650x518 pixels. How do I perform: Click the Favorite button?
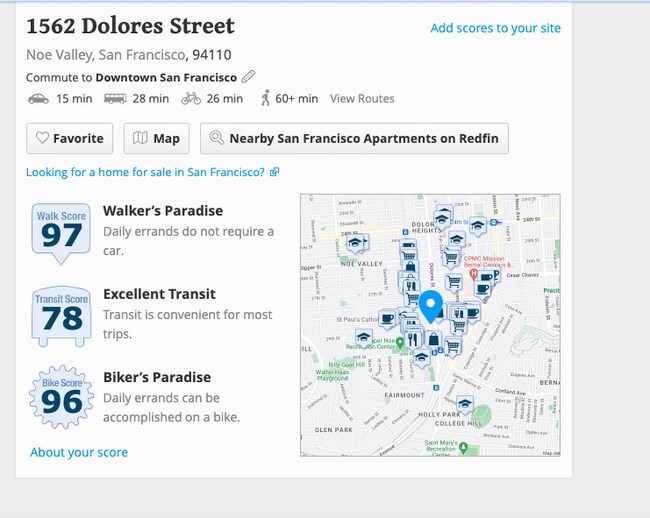coord(70,138)
